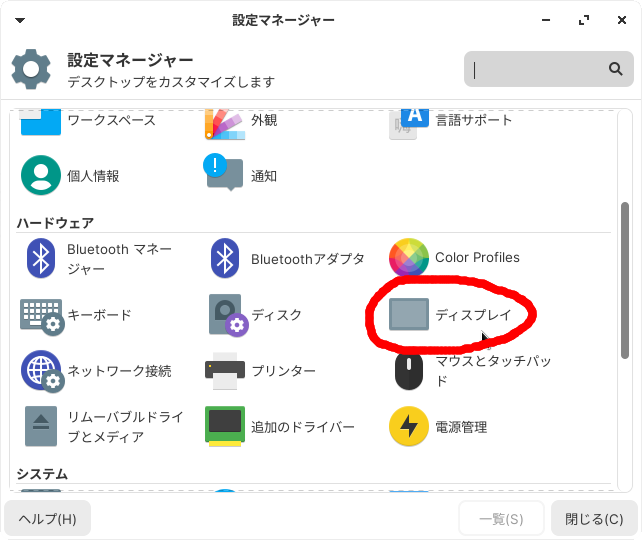Open the 個人情報 icon
This screenshot has width=642, height=540.
click(41, 175)
